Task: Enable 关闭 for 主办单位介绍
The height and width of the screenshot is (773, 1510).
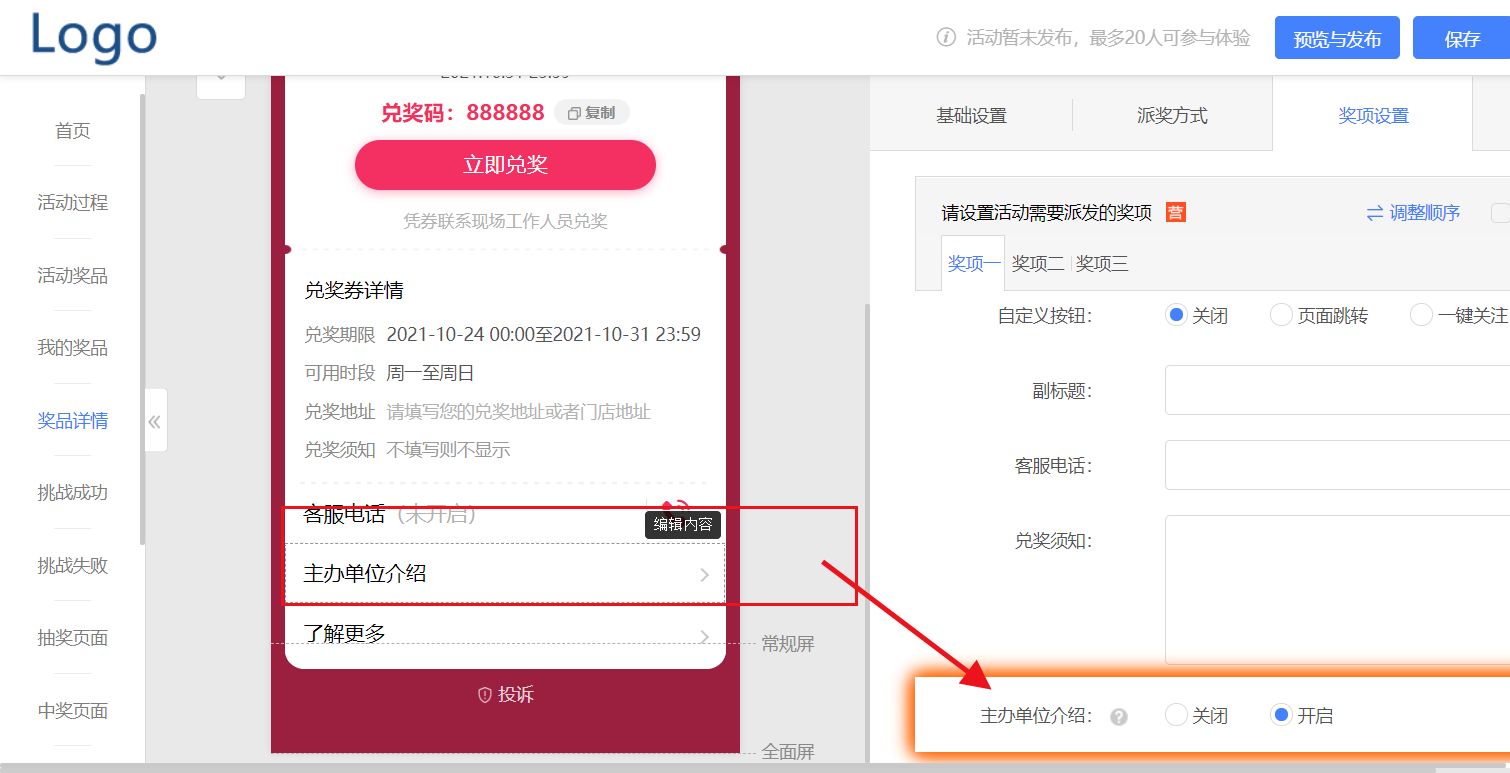Action: [1175, 715]
